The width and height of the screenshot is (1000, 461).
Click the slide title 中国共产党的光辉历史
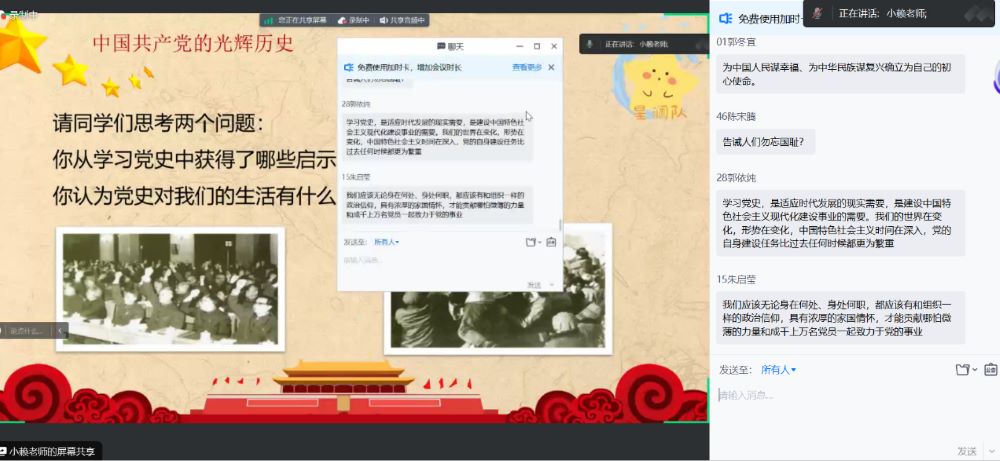[x=193, y=43]
